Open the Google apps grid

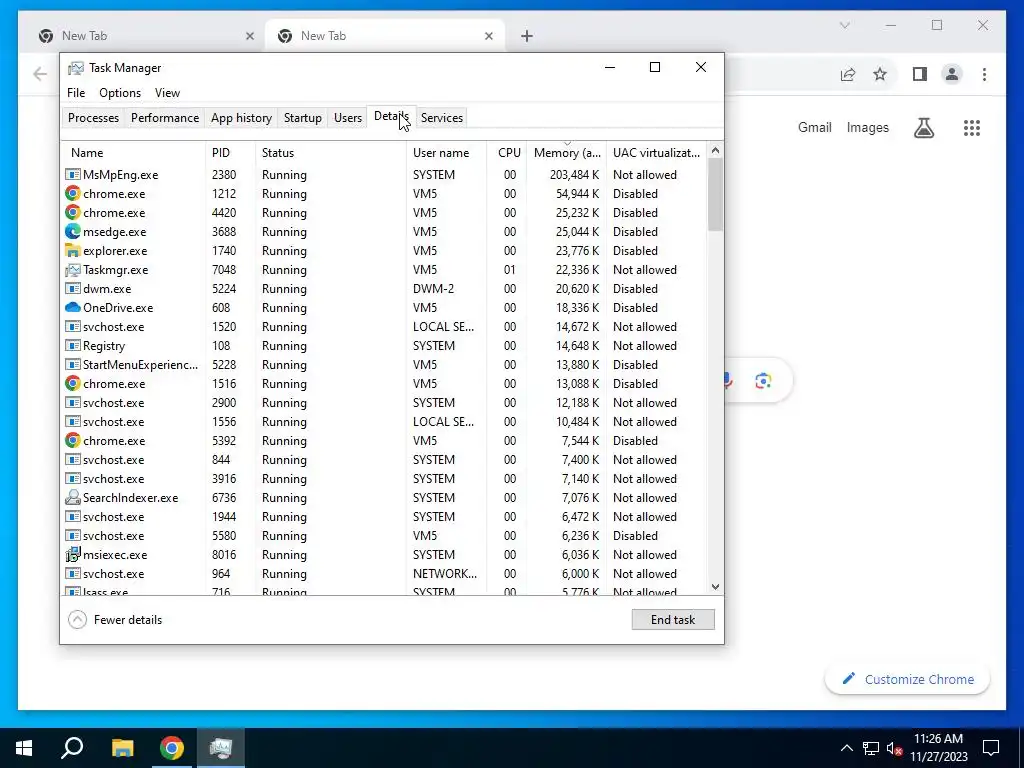tap(972, 127)
